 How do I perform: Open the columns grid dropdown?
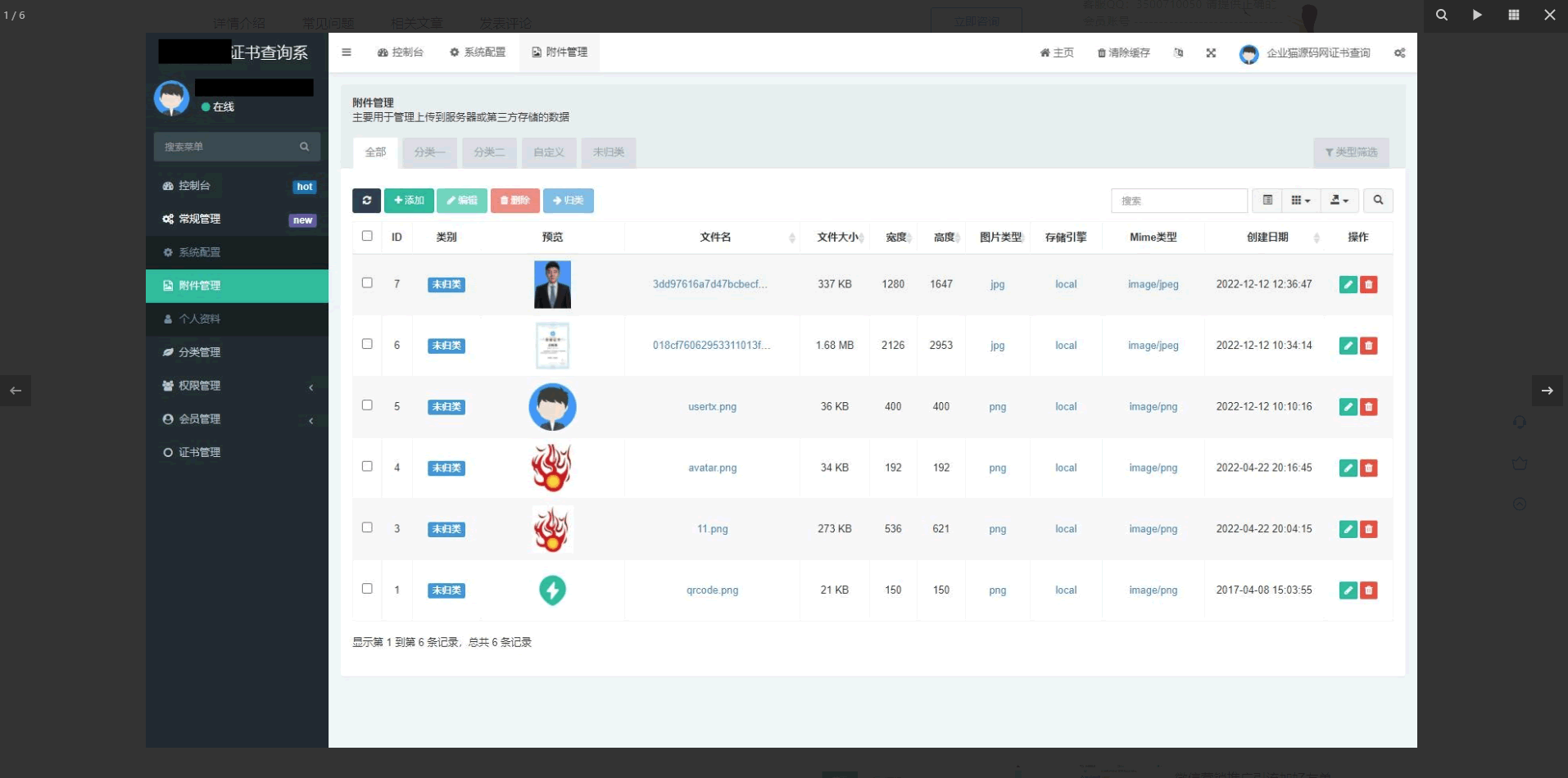coord(1300,201)
